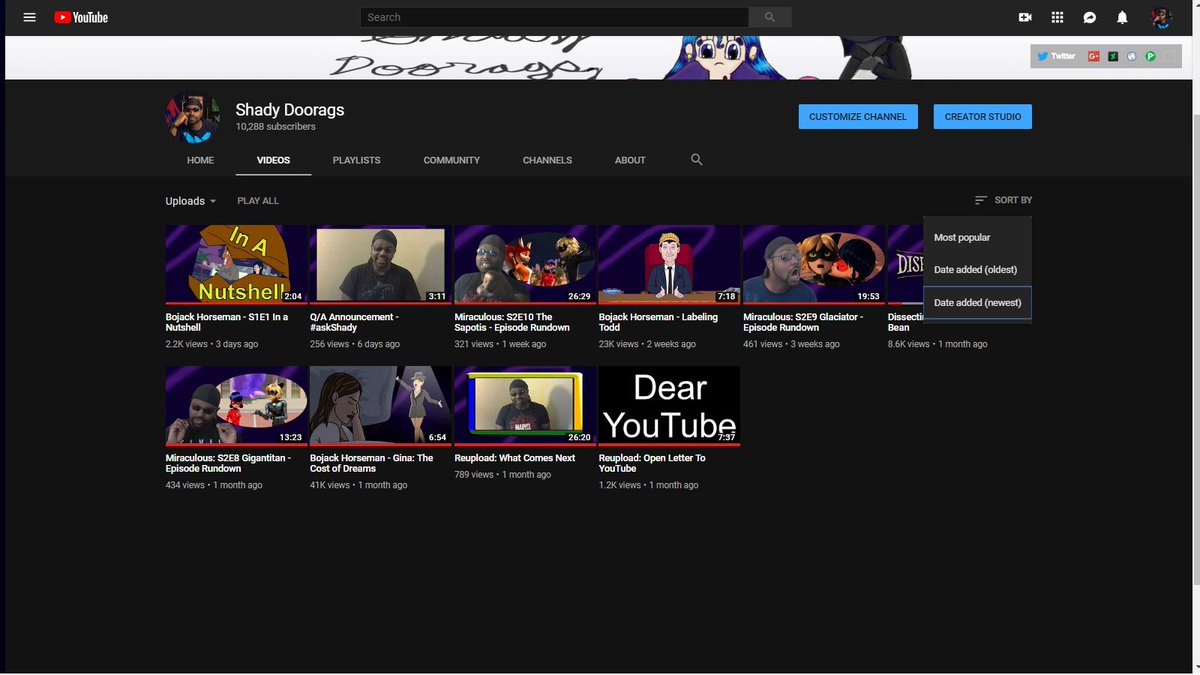Switch to the PLAYLISTS tab
Screen dimensions: 1200x675
pyautogui.click(x=357, y=160)
